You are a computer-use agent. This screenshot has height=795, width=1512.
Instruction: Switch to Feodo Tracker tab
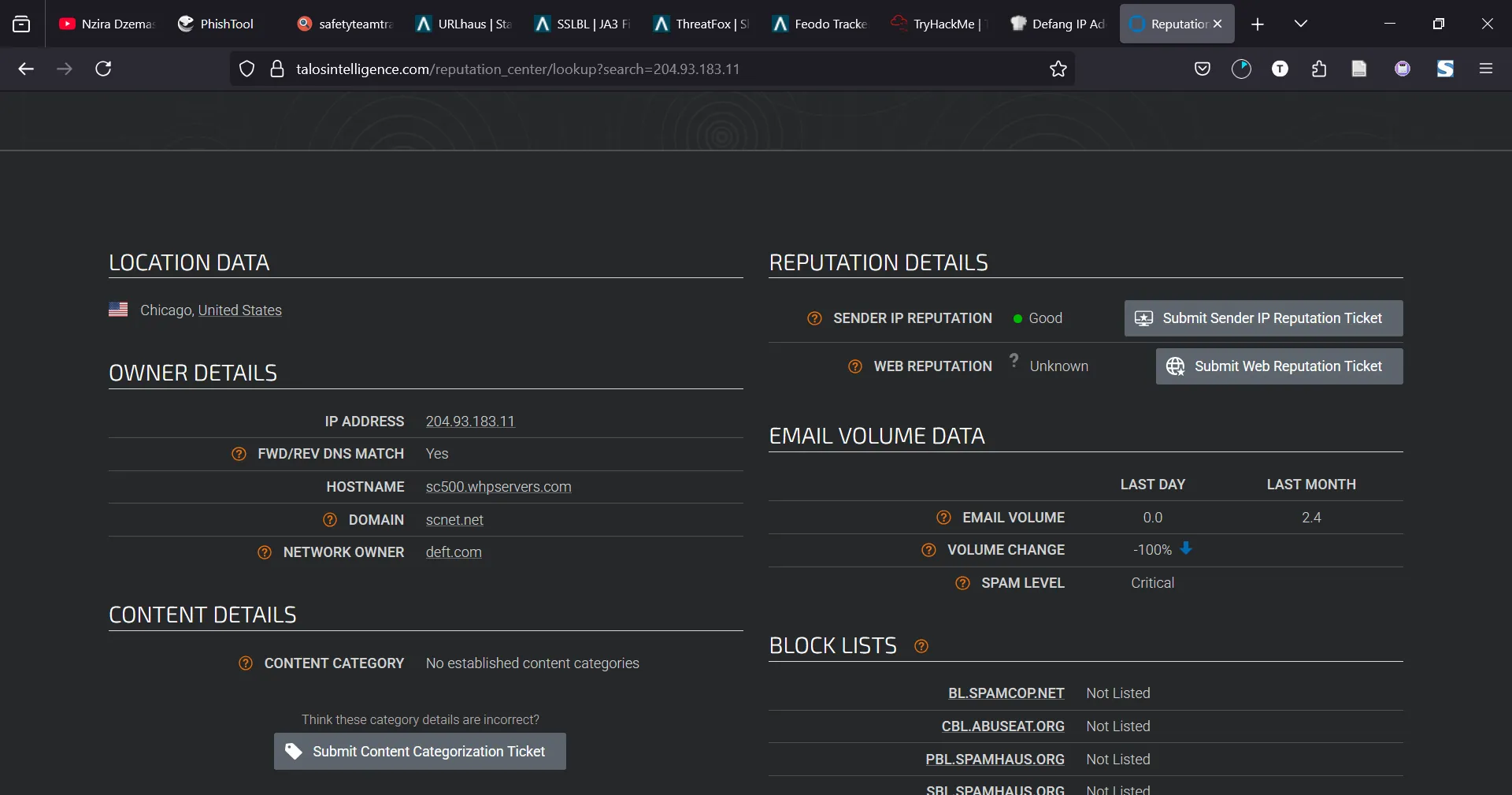[x=821, y=24]
